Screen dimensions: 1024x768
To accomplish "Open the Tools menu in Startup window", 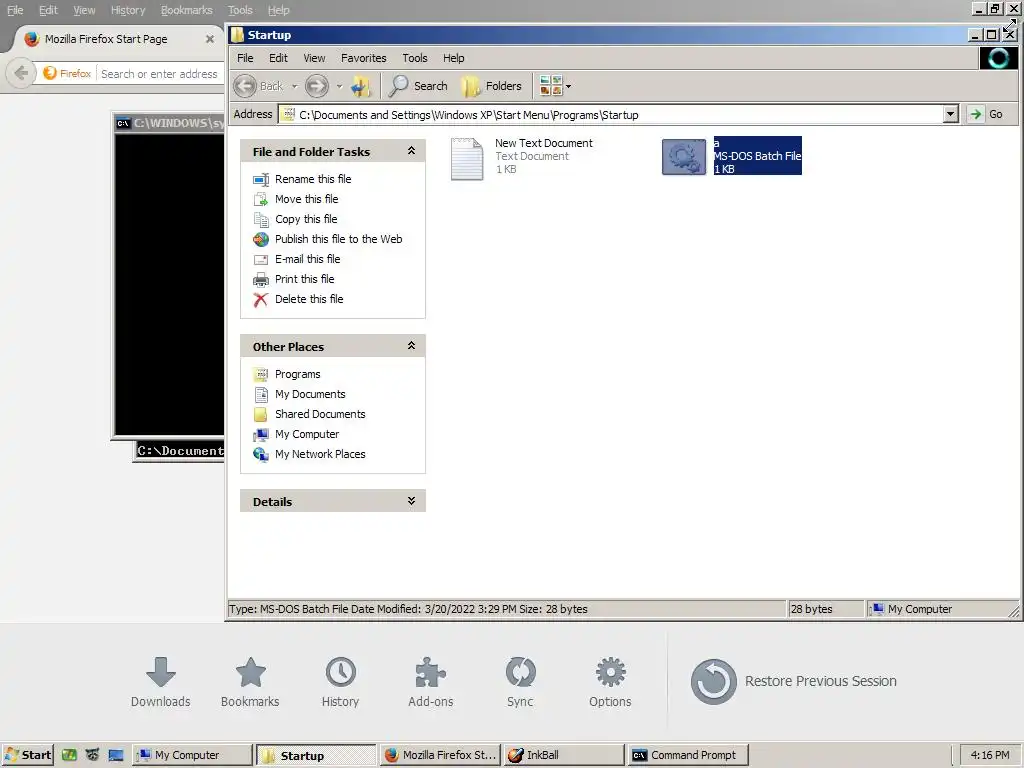I will [x=415, y=58].
